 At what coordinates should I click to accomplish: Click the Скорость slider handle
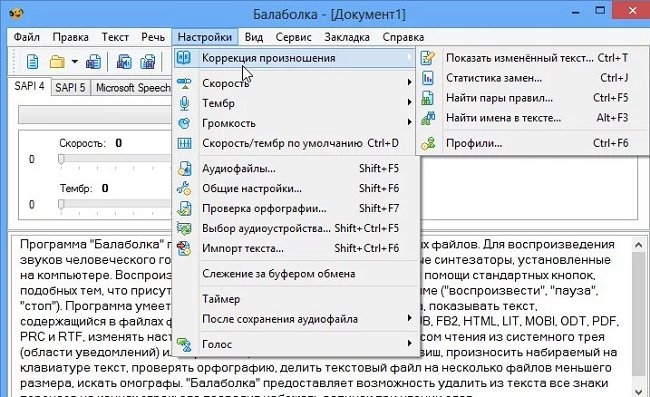pos(61,159)
